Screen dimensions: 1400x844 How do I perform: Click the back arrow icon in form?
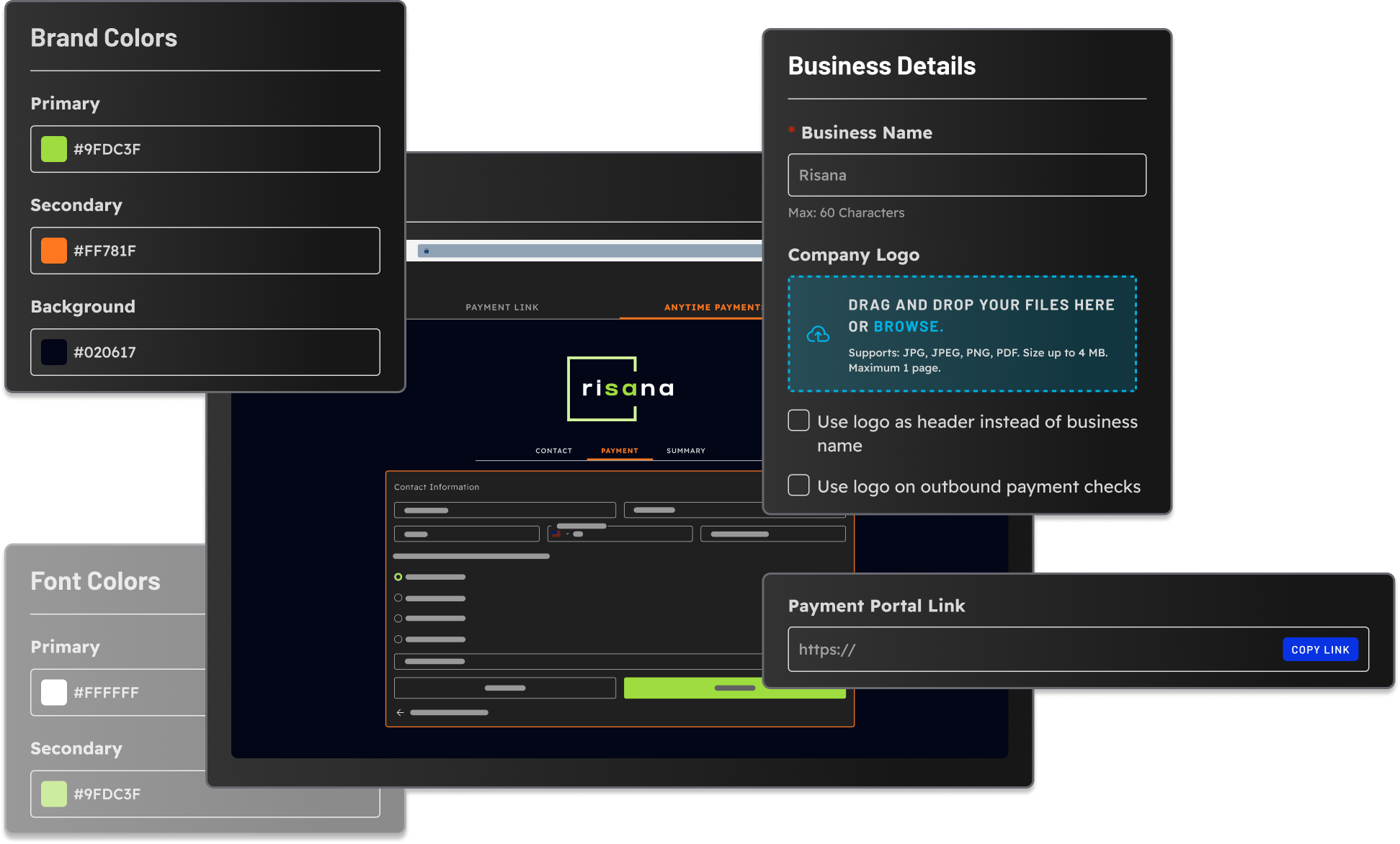400,712
